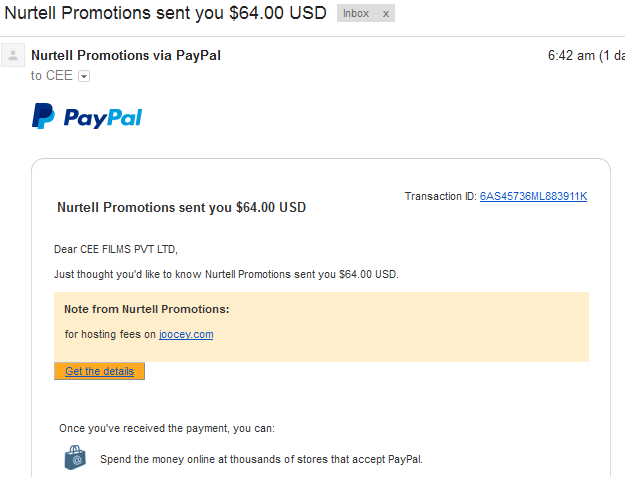Remove the Inbox label with its x

[385, 14]
